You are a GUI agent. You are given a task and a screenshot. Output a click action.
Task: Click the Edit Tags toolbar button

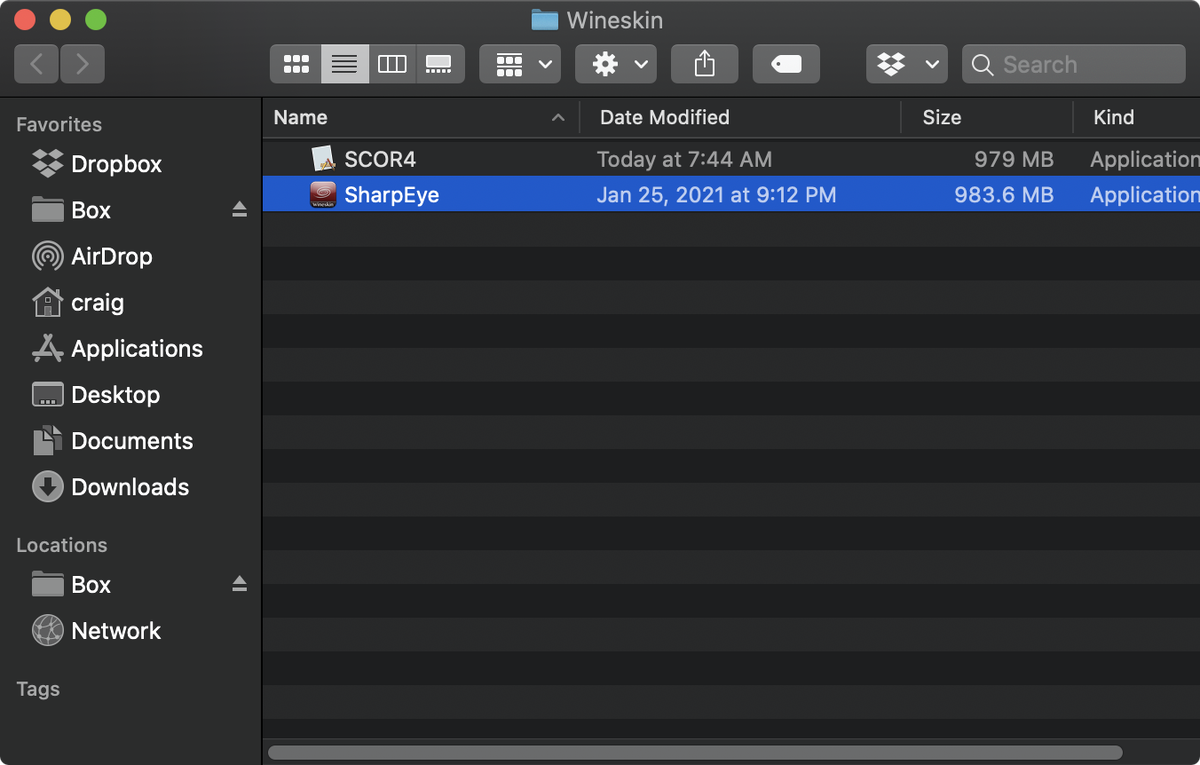(x=786, y=65)
